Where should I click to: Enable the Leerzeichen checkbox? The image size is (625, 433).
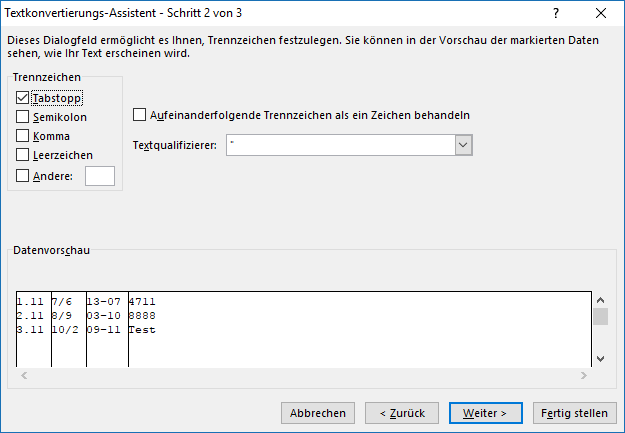[x=22, y=155]
